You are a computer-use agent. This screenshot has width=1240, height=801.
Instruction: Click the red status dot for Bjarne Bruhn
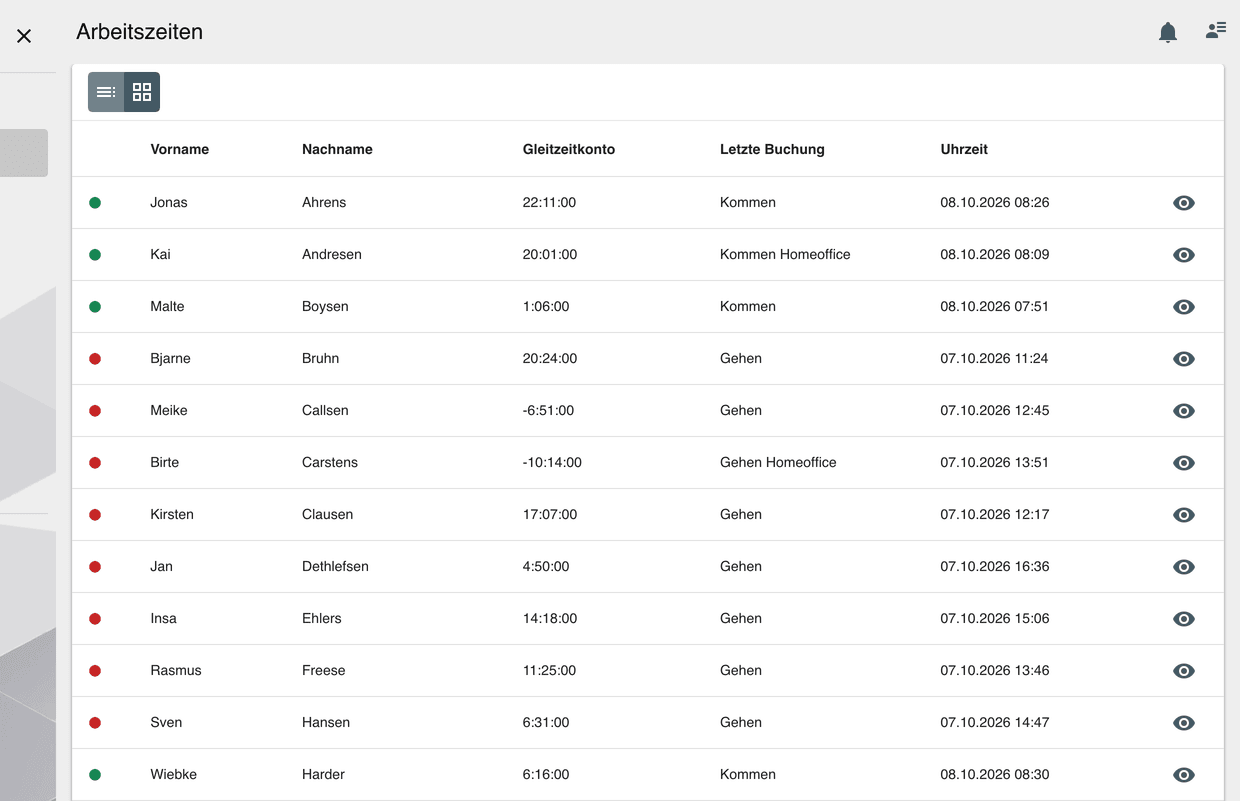95,358
